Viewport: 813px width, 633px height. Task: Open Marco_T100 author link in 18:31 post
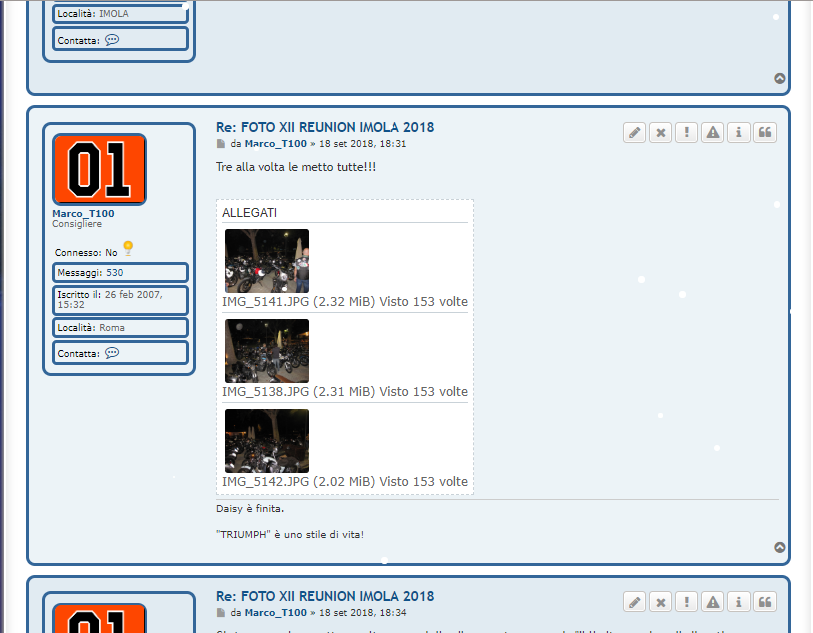click(275, 144)
